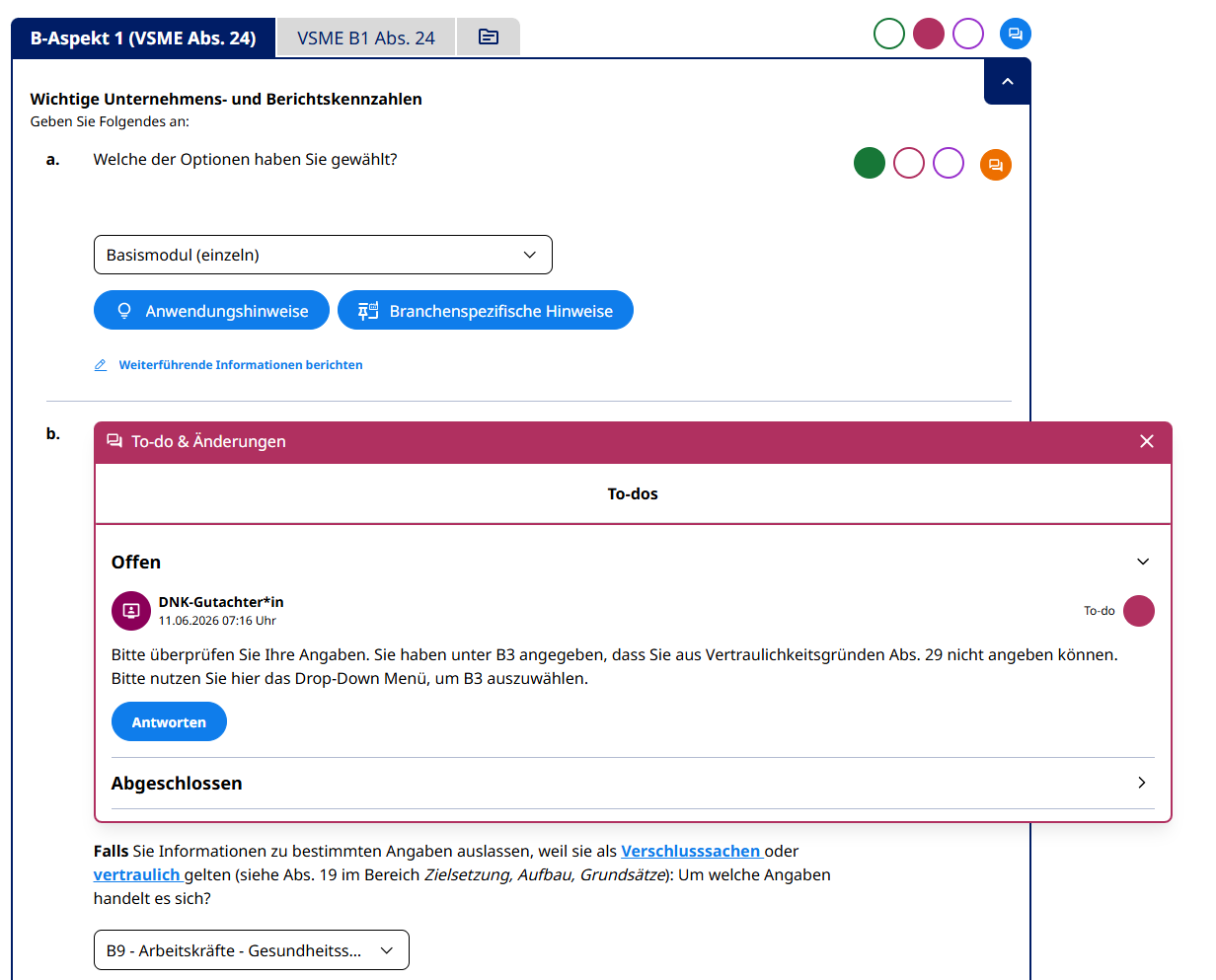Click the speech bubble icon in To-do header
This screenshot has width=1216, height=980.
pos(114,441)
